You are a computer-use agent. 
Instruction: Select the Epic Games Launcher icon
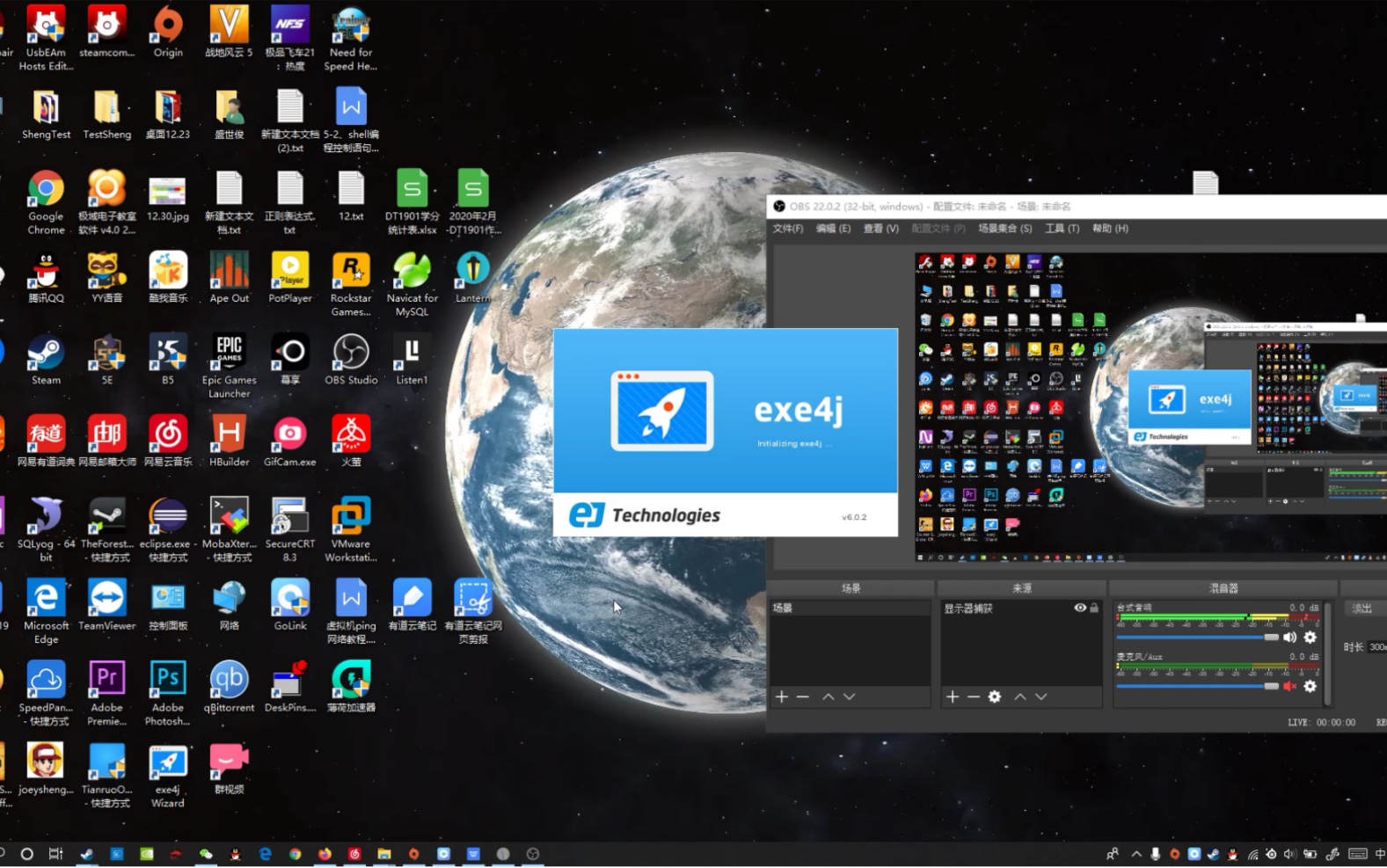pos(229,366)
